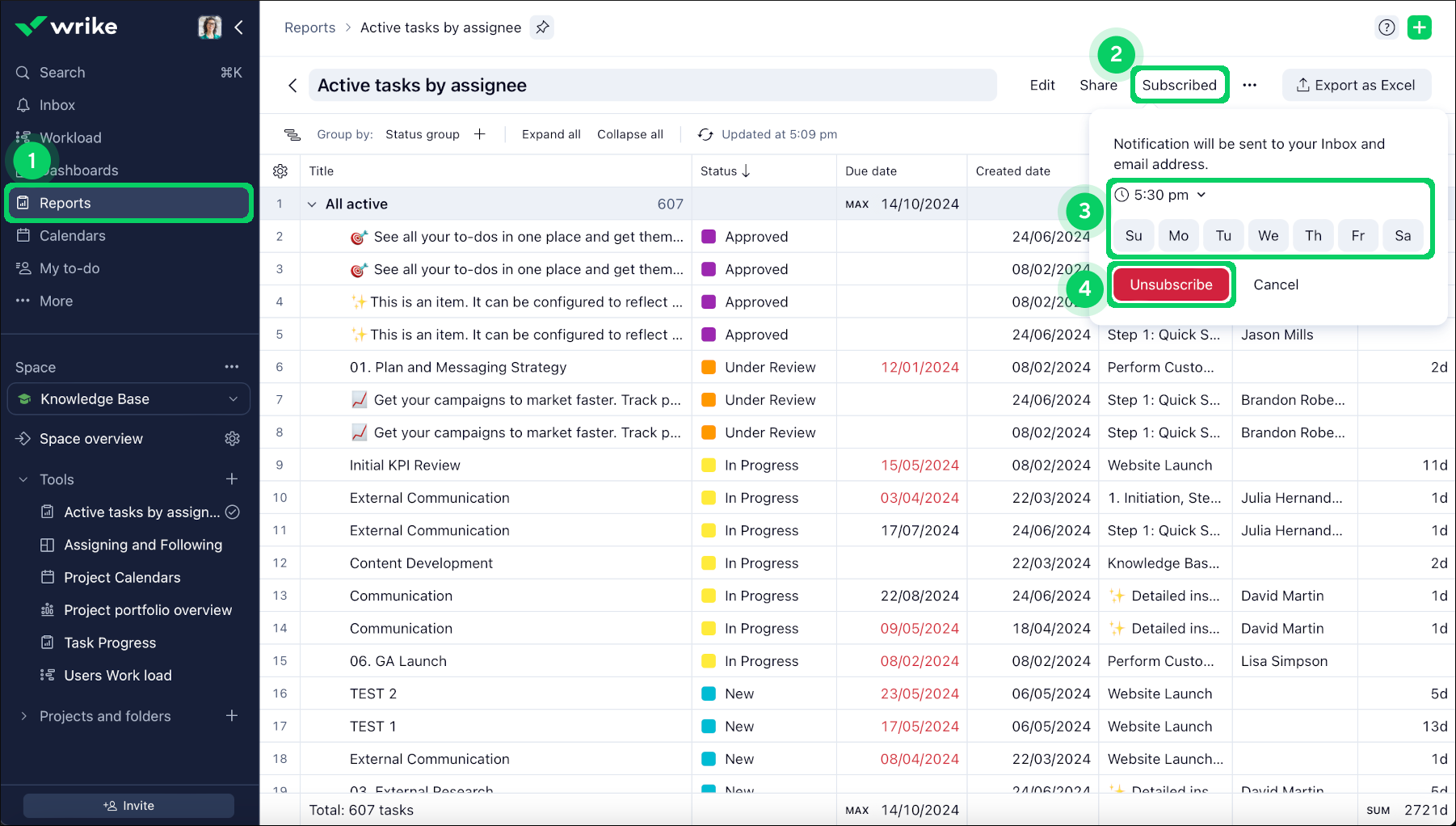Click the Approved purple status swatch in row 2

[709, 237]
